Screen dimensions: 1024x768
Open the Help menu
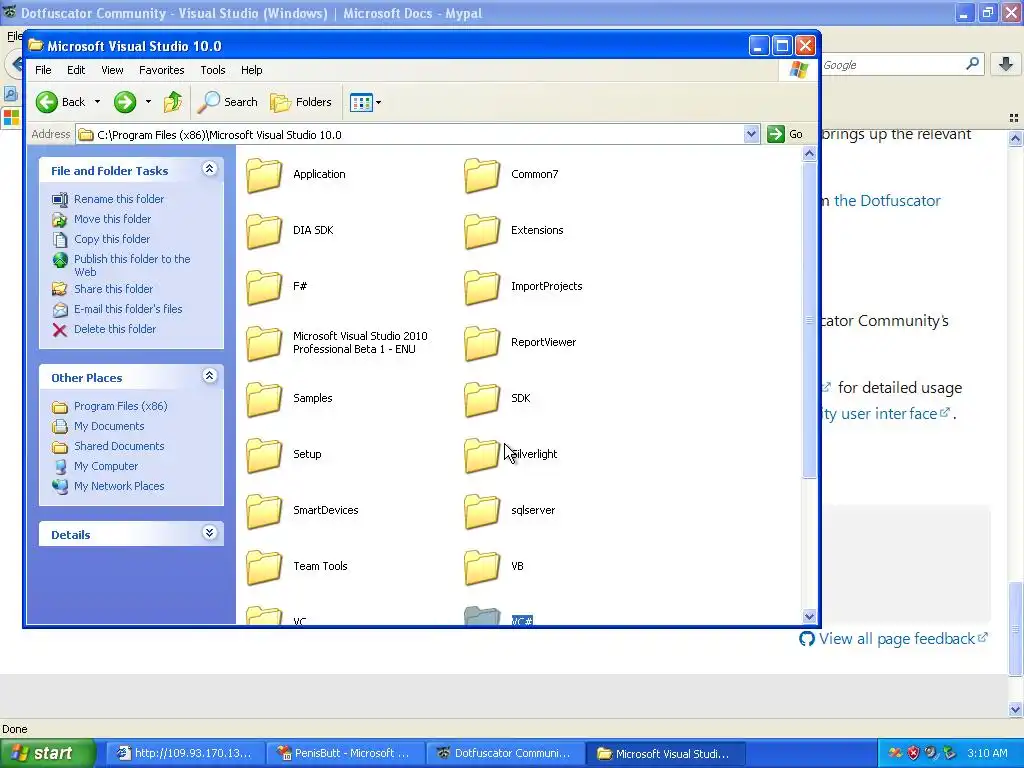point(251,70)
